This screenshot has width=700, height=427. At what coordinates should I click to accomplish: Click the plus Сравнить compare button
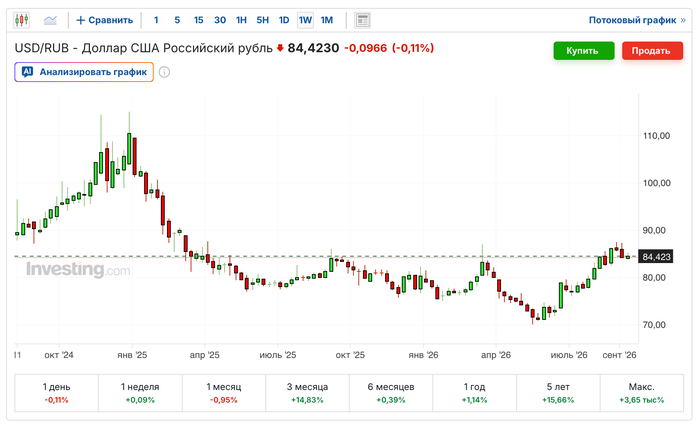(x=104, y=20)
